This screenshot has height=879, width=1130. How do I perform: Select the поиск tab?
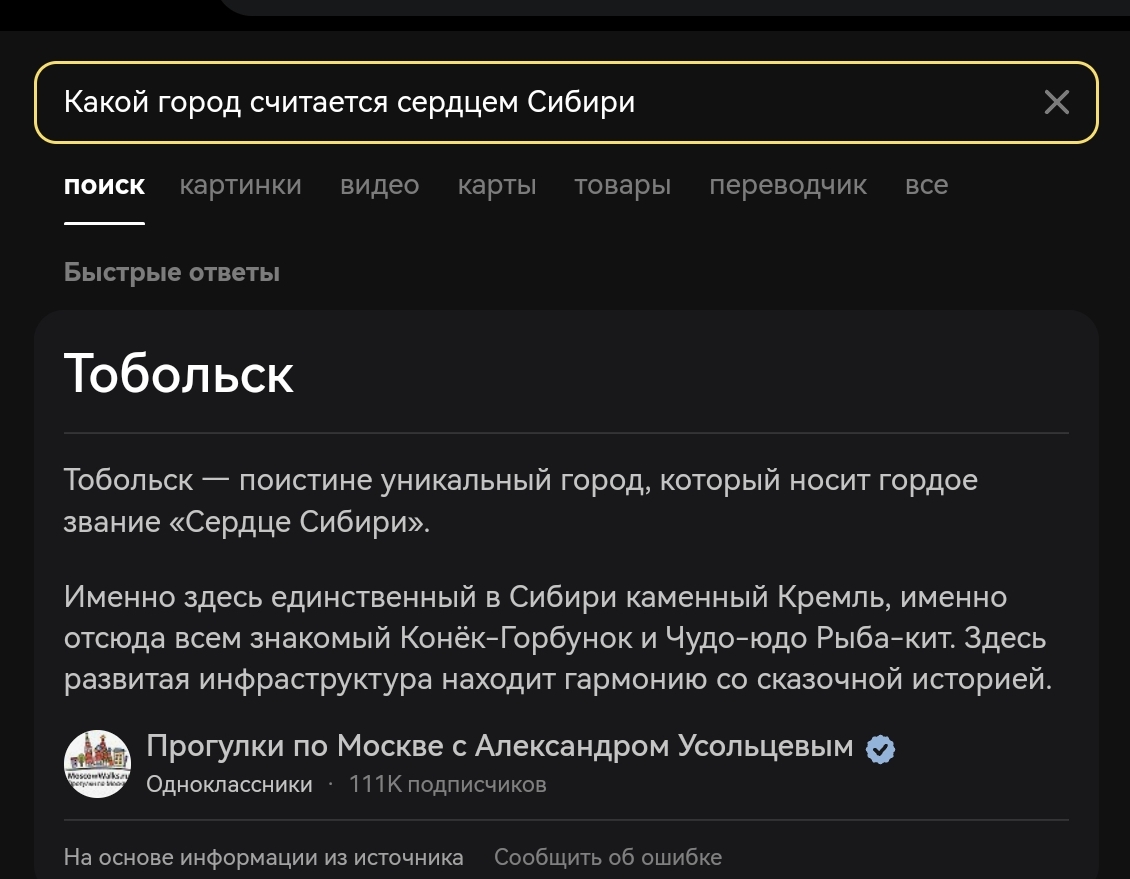pyautogui.click(x=104, y=185)
